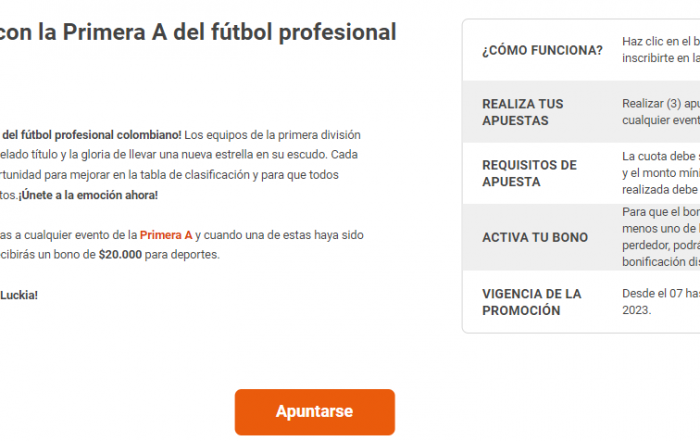Click the 'Haz clic en el' description cell

coord(660,50)
